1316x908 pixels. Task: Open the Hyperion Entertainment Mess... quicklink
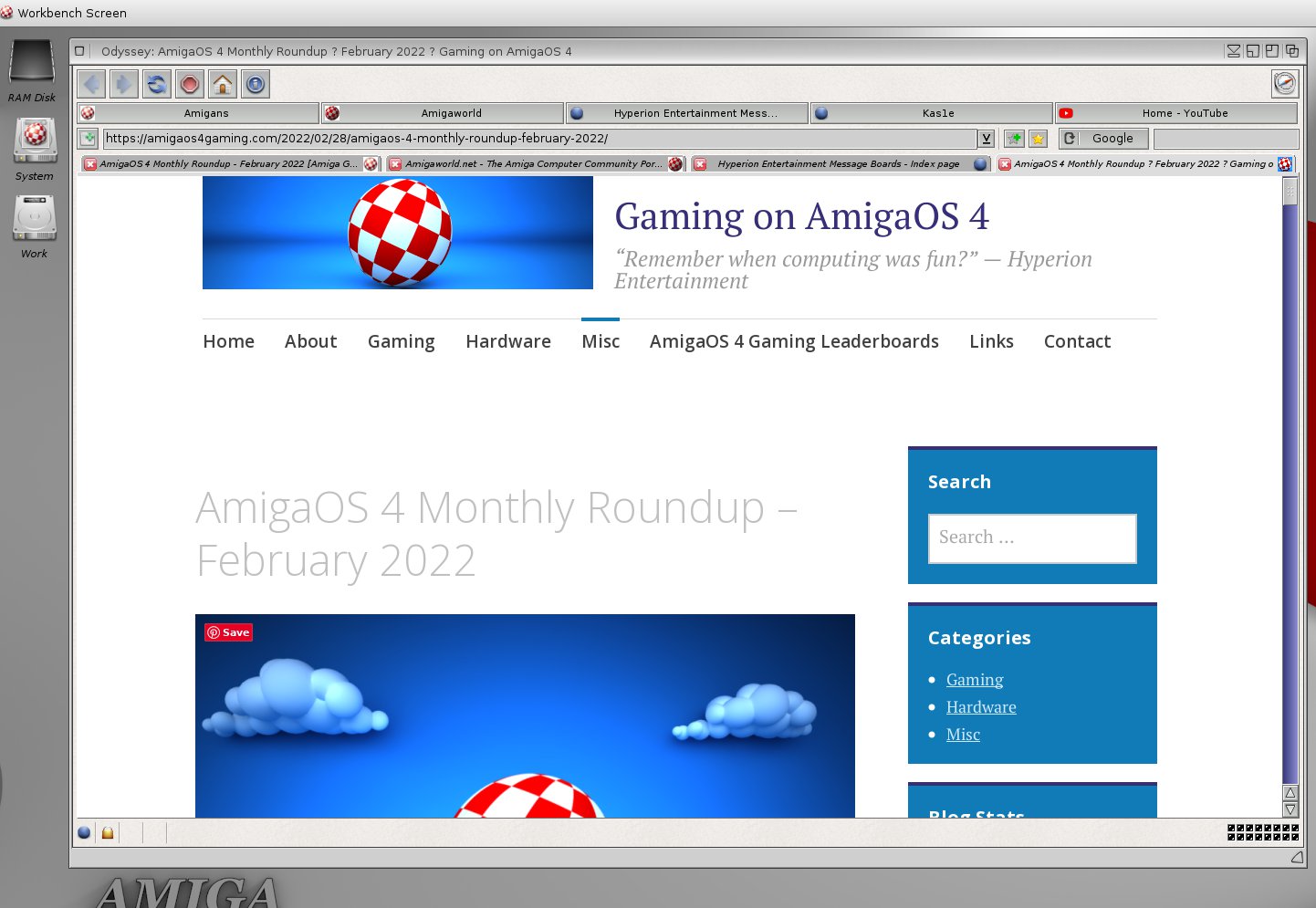(687, 113)
